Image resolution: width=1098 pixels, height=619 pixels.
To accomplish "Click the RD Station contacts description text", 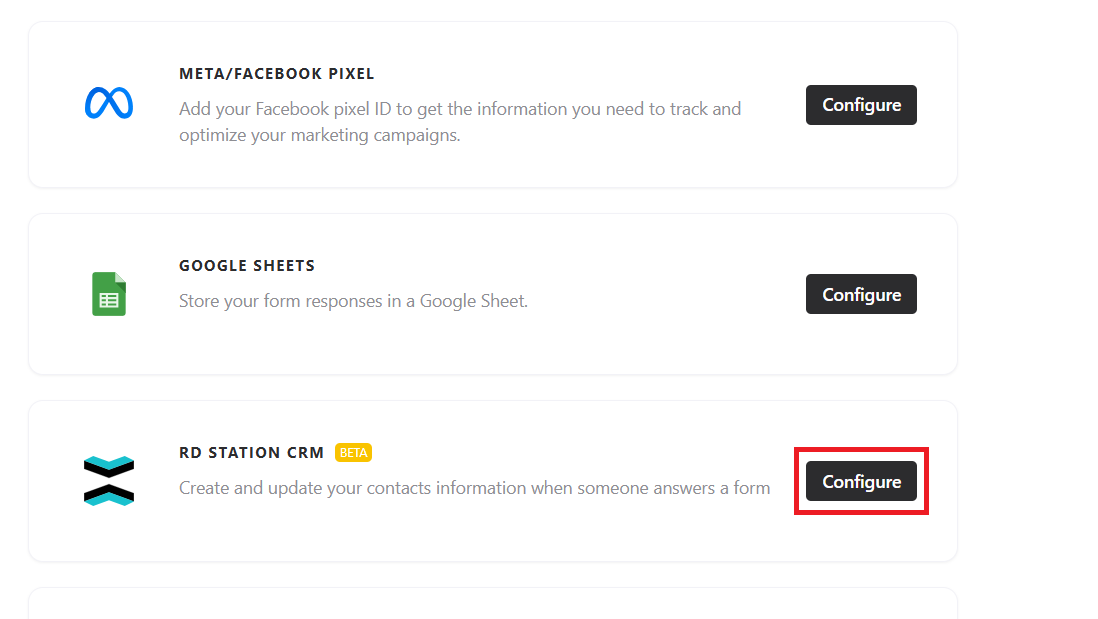I will 474,488.
